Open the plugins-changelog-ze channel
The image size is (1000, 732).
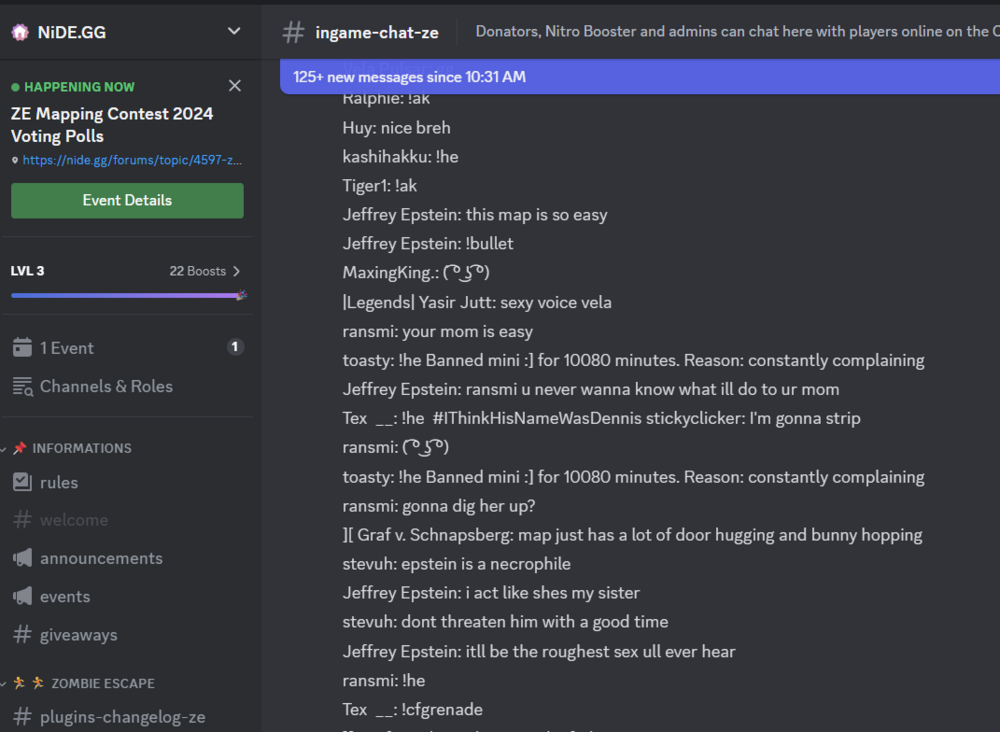122,717
